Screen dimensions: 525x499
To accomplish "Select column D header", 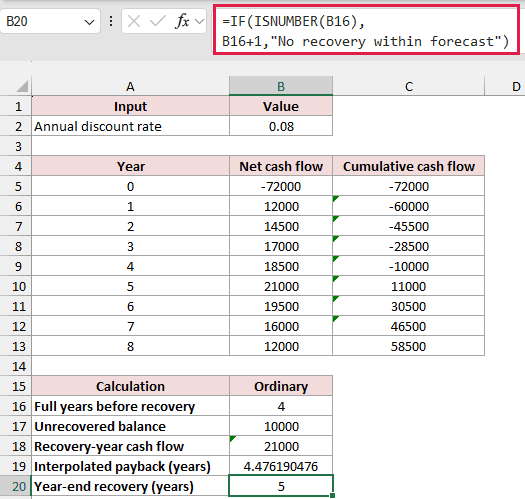I will [x=506, y=86].
